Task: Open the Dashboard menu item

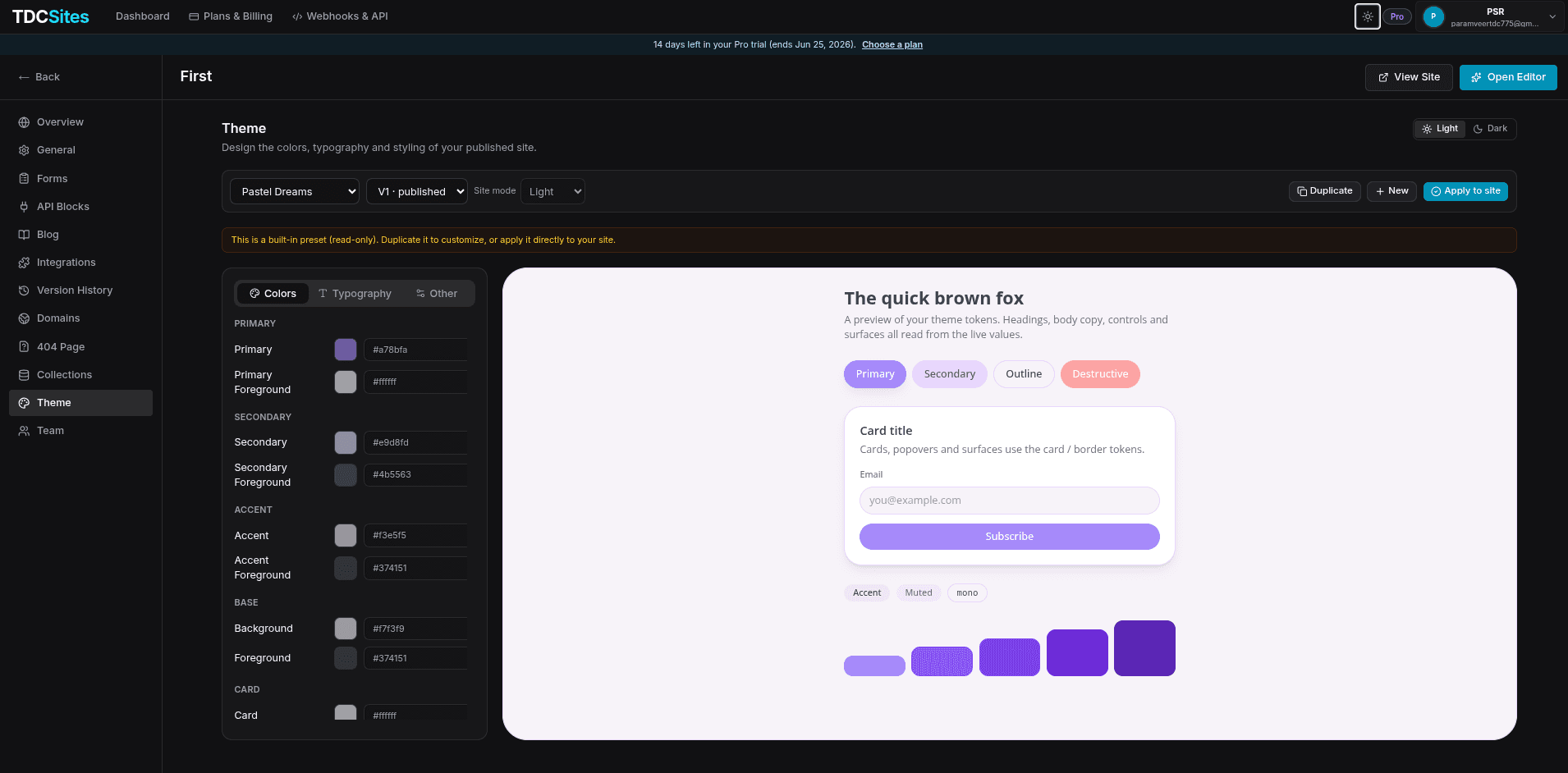Action: (143, 16)
